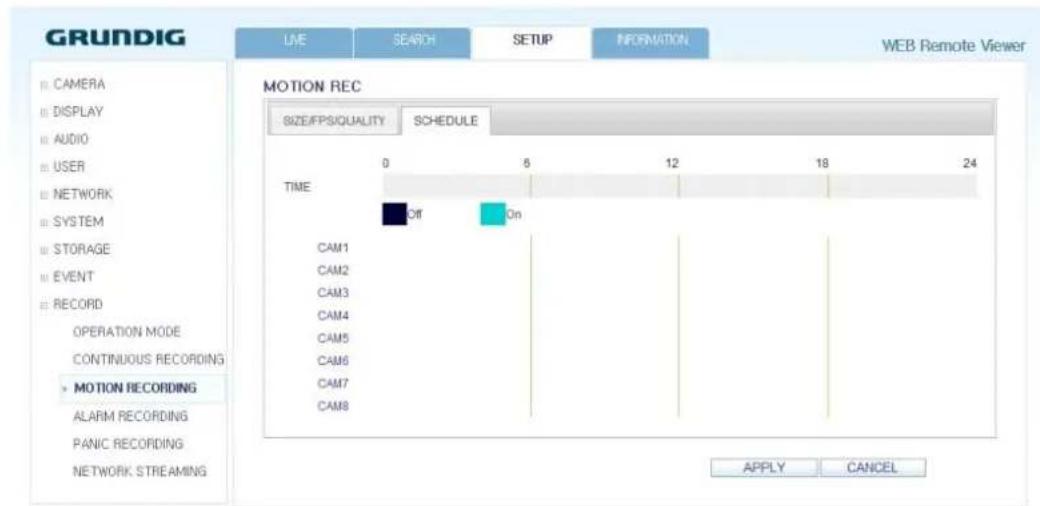1040x506 pixels.
Task: Click hour 24 on the time scale
Action: (970, 163)
